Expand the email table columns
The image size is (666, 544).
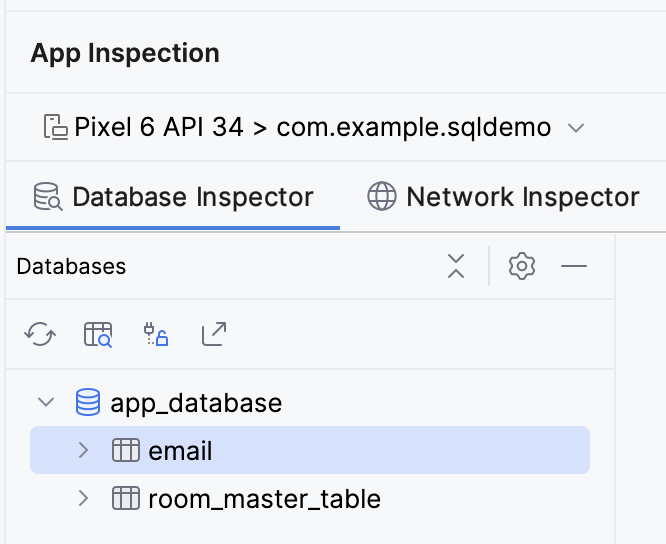click(84, 451)
